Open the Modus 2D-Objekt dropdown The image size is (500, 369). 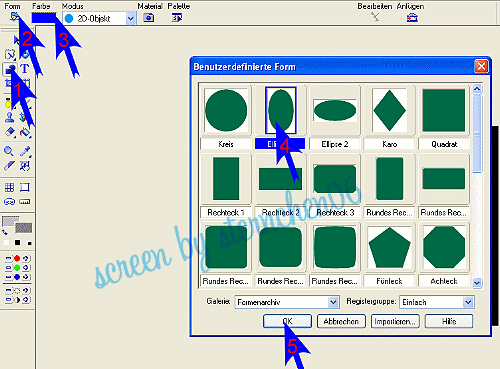[x=131, y=19]
